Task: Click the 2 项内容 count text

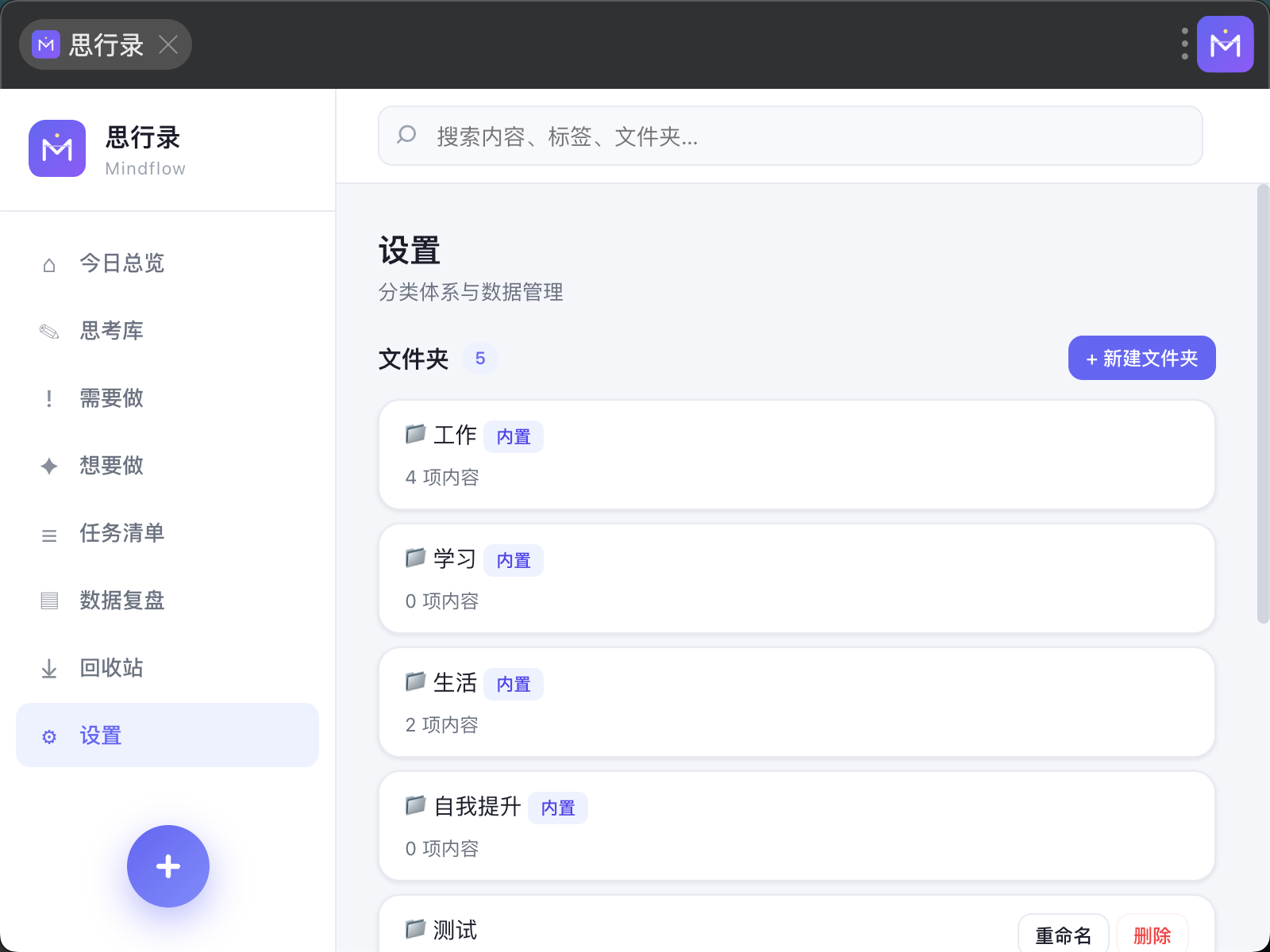Action: [x=442, y=725]
